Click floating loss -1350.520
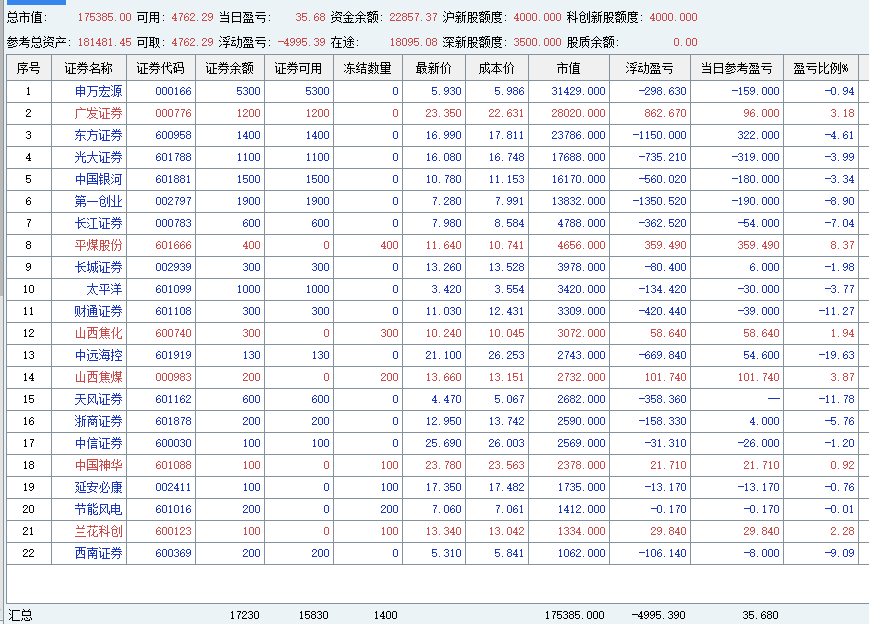Image resolution: width=869 pixels, height=624 pixels. click(660, 201)
